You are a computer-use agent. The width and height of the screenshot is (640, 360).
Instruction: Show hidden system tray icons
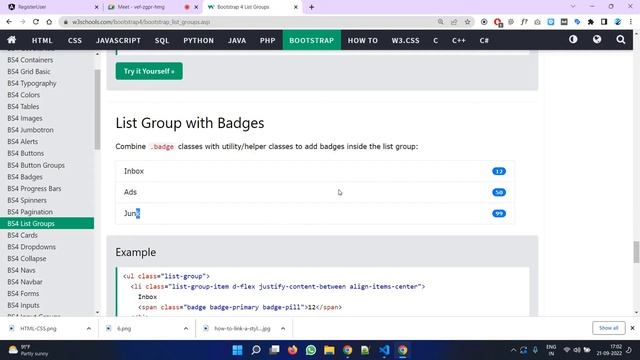click(x=513, y=350)
